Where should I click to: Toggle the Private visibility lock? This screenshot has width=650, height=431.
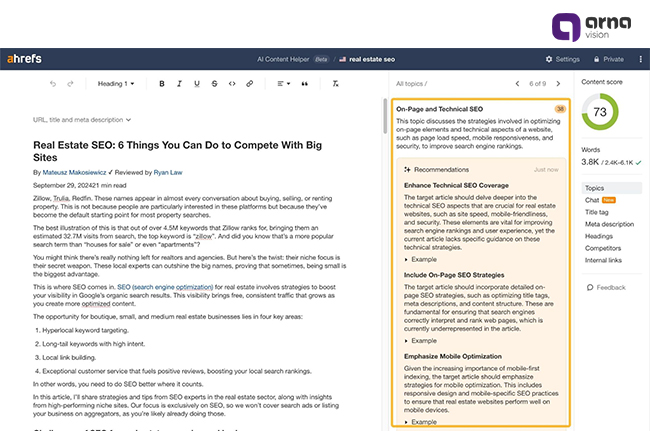(608, 59)
